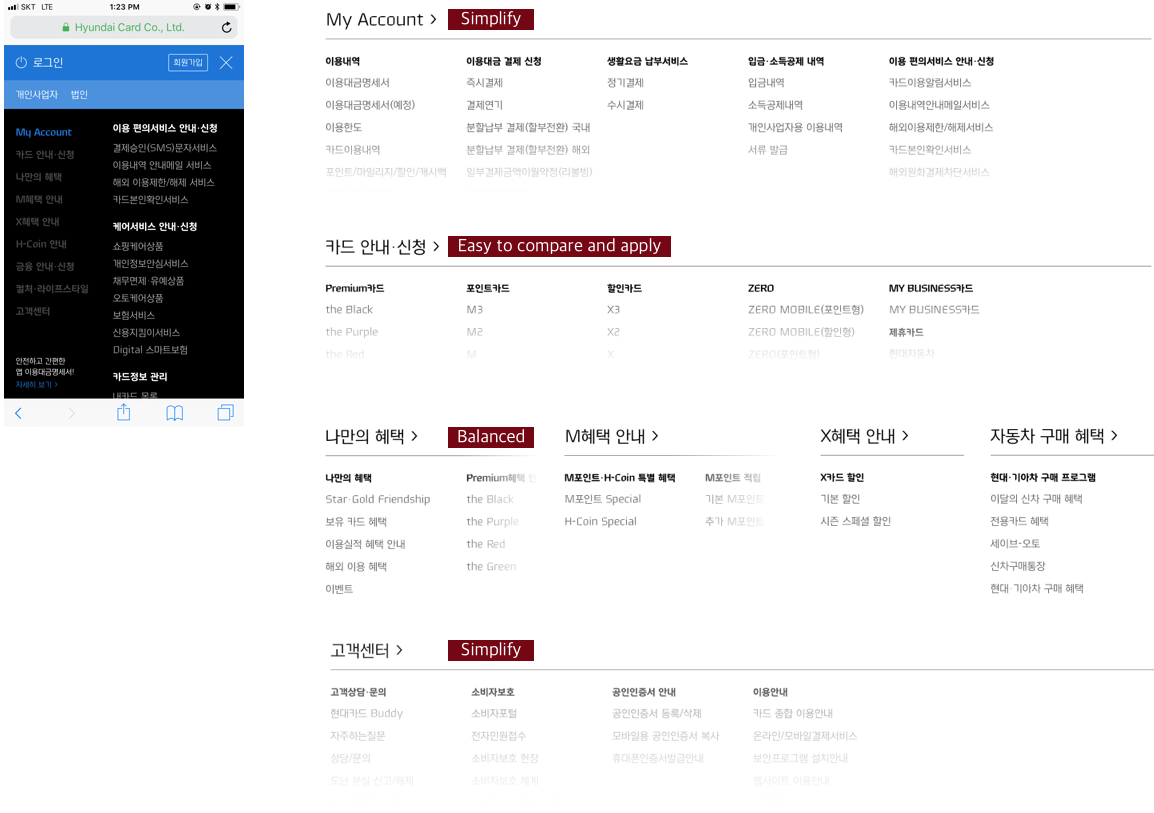
Task: Open 결제연기 link
Action: [x=484, y=105]
